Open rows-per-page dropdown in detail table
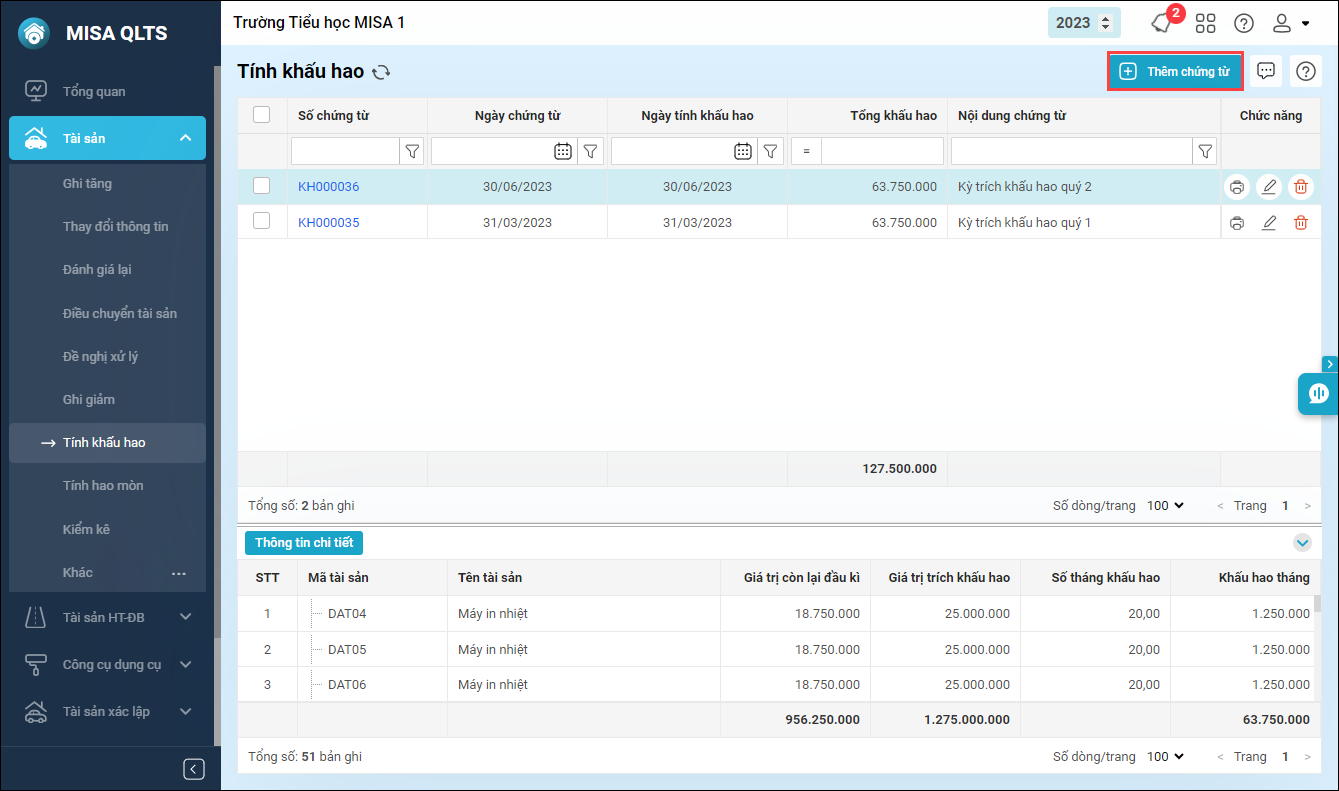1339x791 pixels. pos(1165,757)
